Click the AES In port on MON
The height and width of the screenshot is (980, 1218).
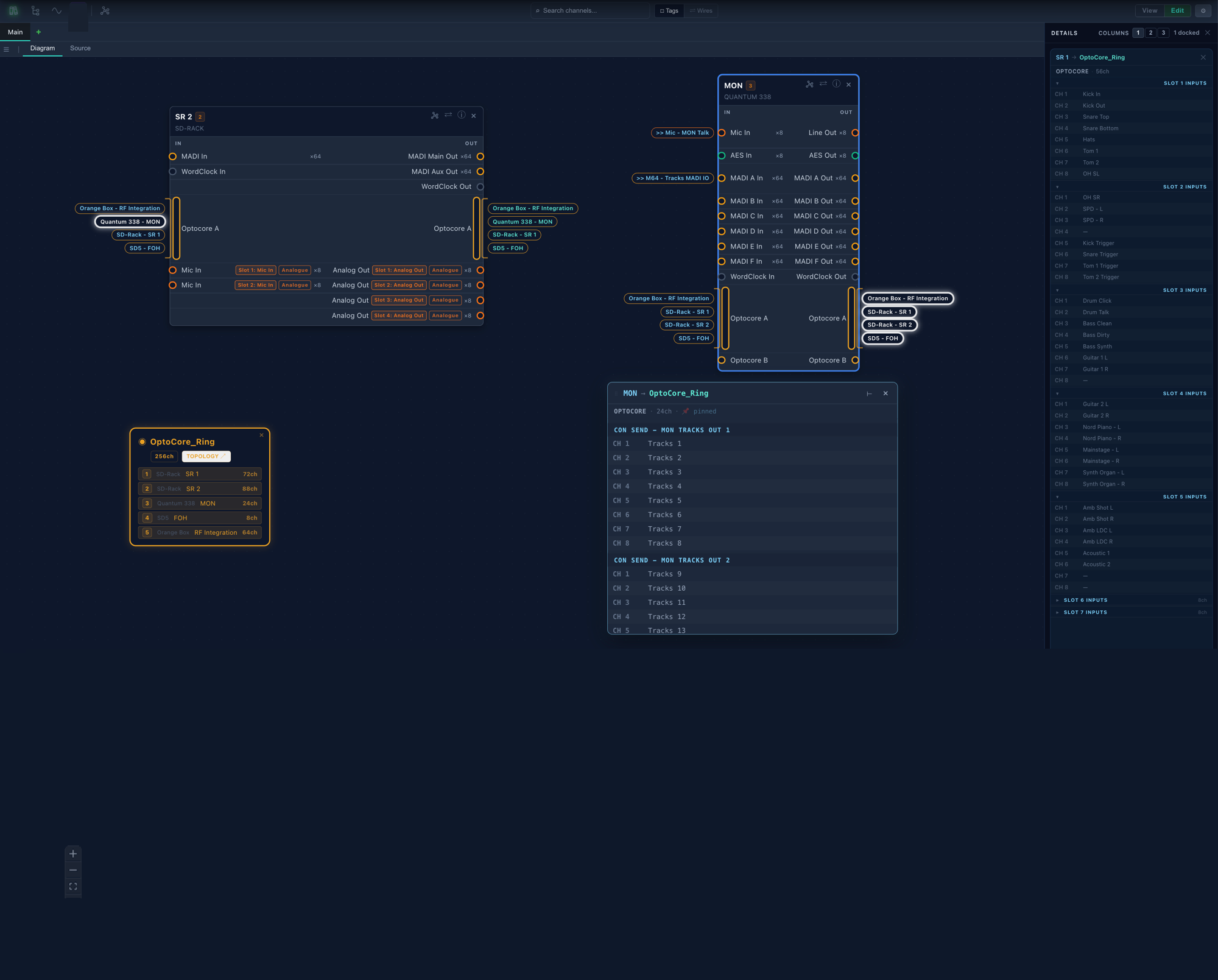point(722,156)
